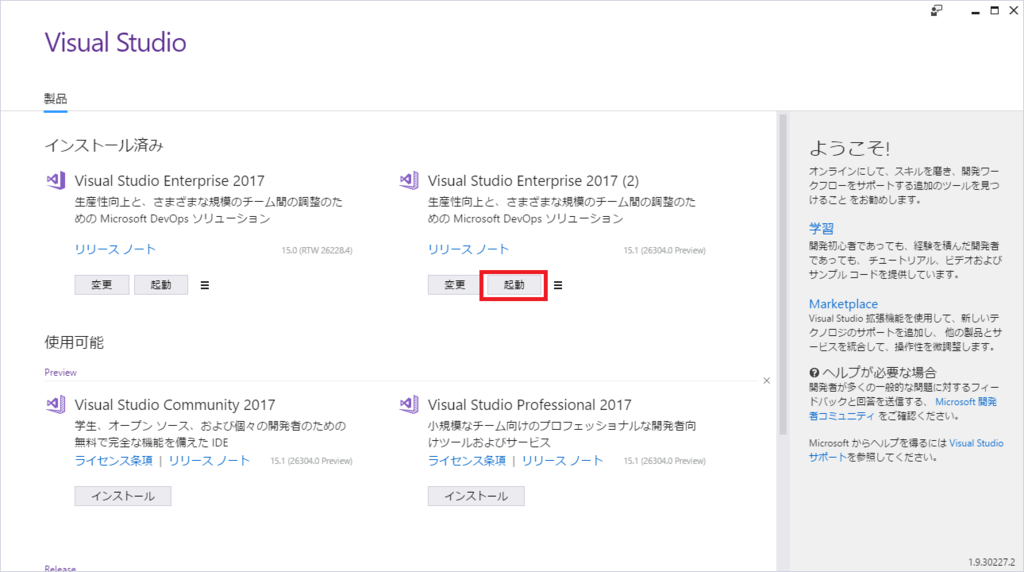Open the 学習 link in welcome panel
This screenshot has height=572, width=1024.
point(821,229)
